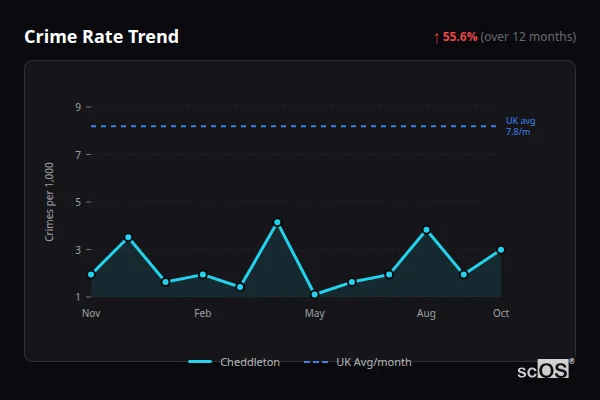Click the 55.6% increase figure

pyautogui.click(x=460, y=37)
